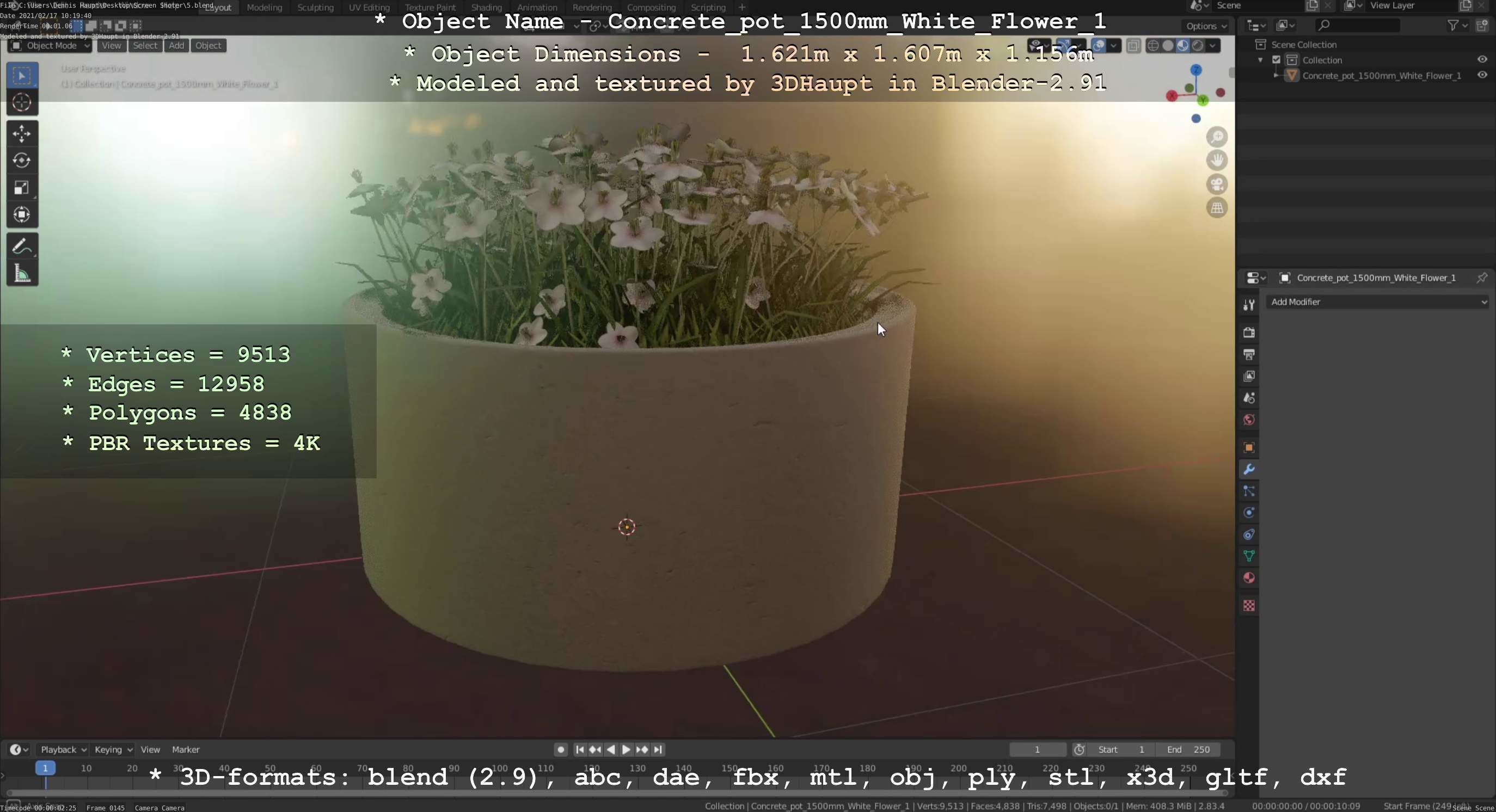The image size is (1496, 812).
Task: Open the View Layer properties tab
Action: [1249, 376]
